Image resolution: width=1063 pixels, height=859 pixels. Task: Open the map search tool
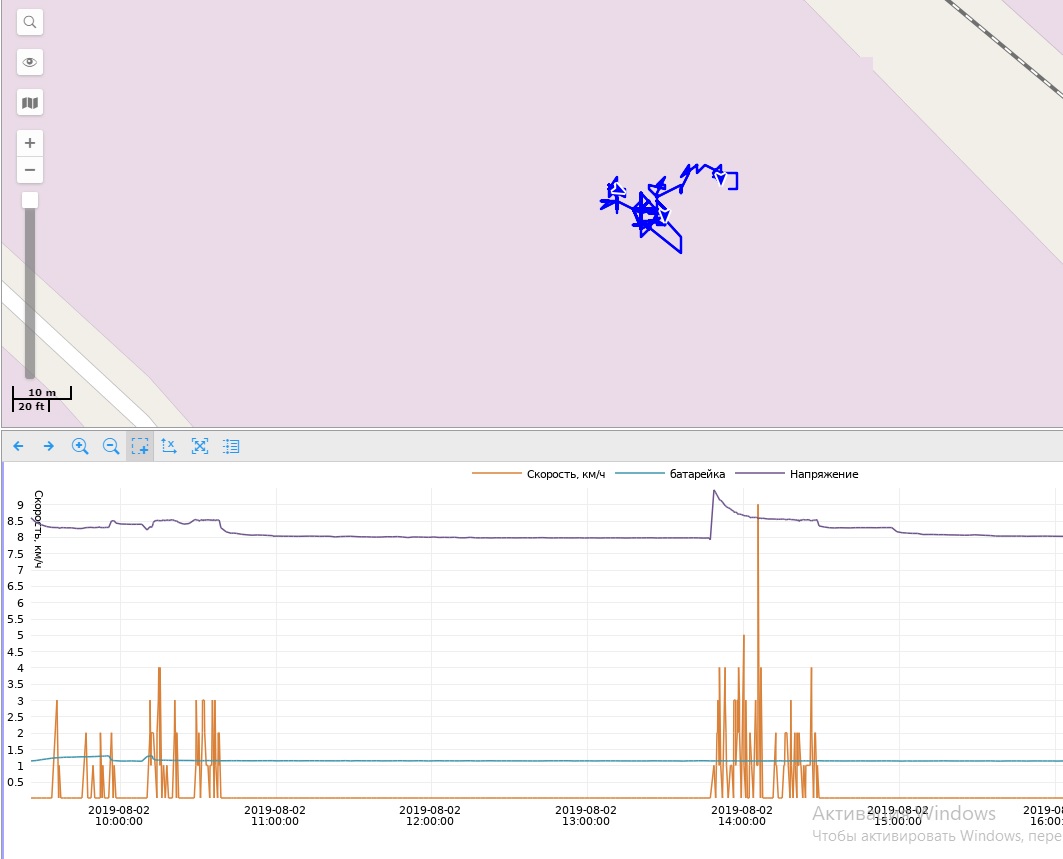click(x=30, y=22)
